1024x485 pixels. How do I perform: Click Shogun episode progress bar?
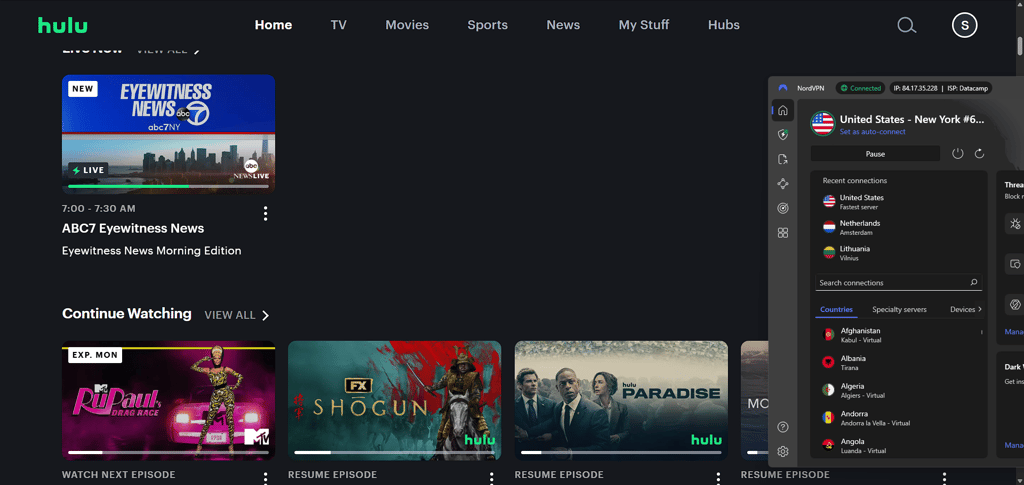[394, 452]
